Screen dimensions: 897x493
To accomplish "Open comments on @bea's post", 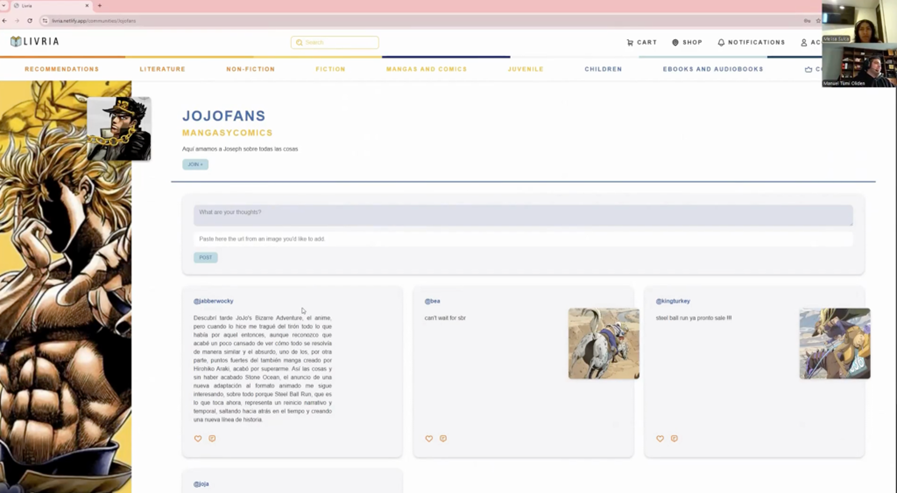I will click(x=443, y=439).
